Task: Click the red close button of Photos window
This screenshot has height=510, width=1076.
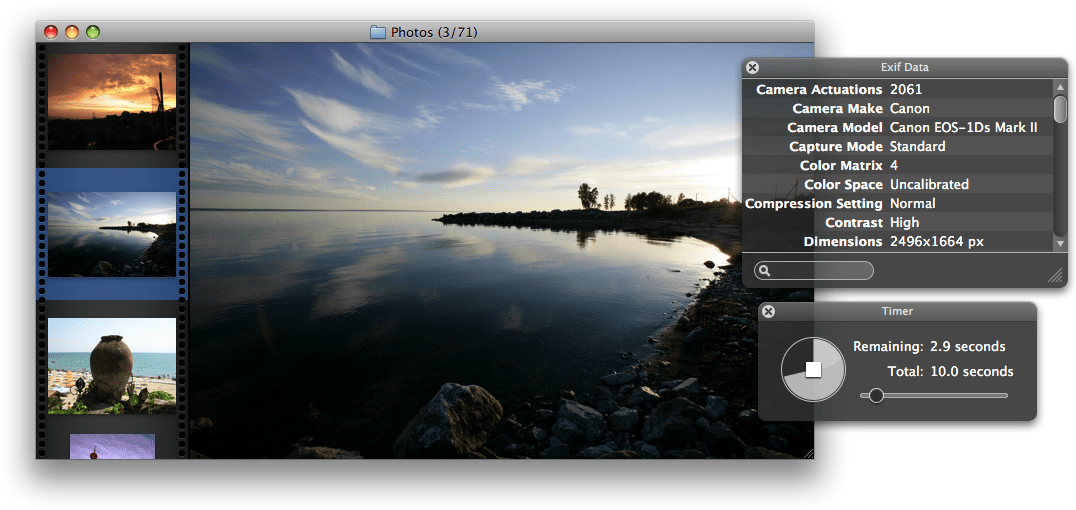Action: click(x=51, y=32)
